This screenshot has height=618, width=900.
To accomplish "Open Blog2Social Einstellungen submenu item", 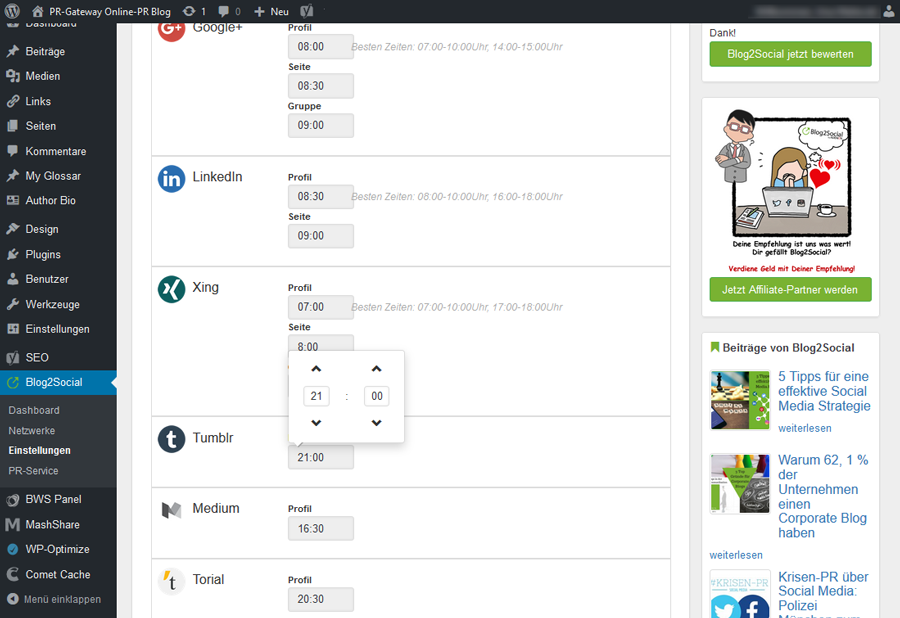I will point(40,450).
